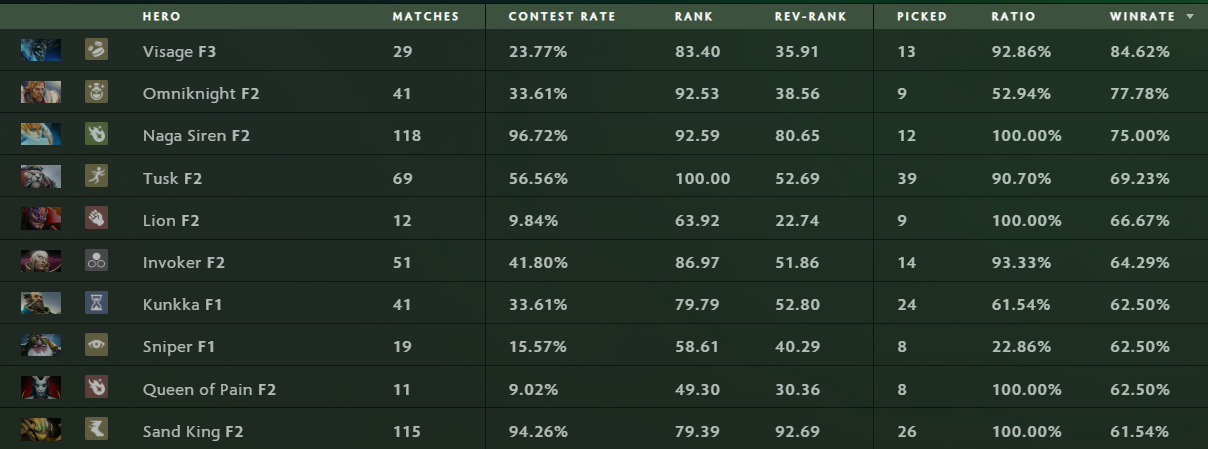This screenshot has height=449, width=1208.
Task: Select the Sniper hero portrait
Action: pos(41,346)
